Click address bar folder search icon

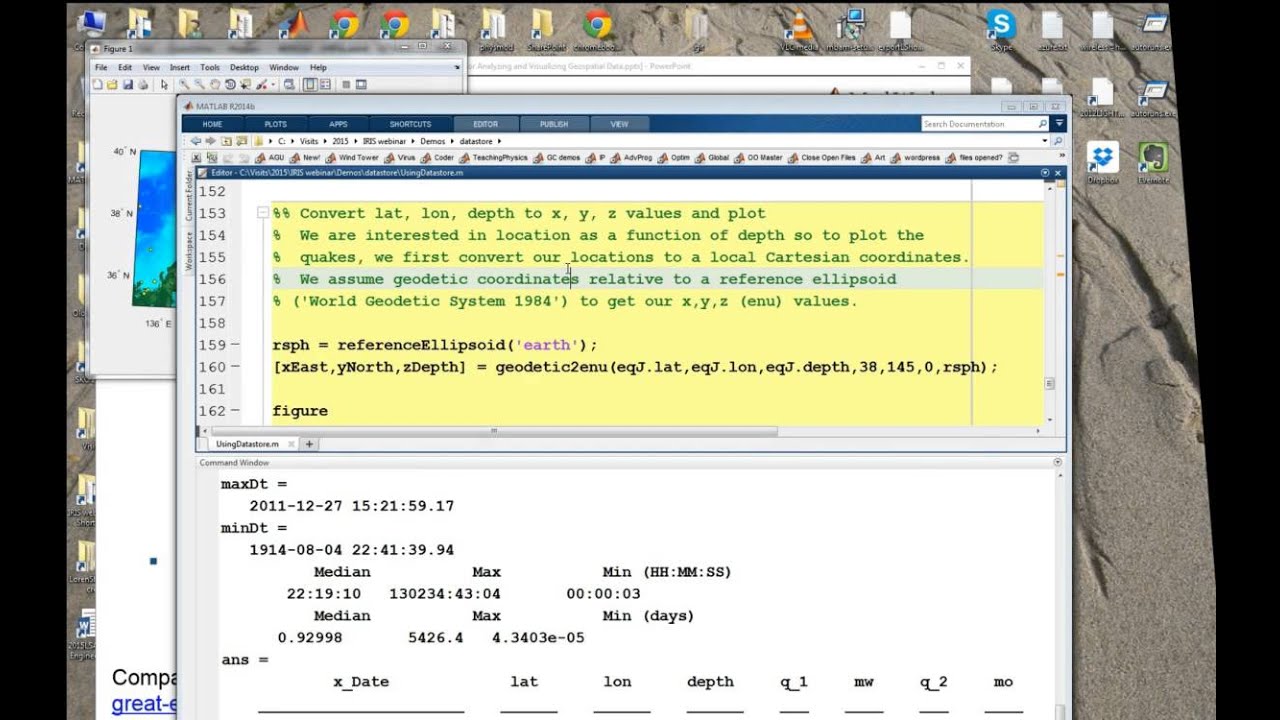(x=1058, y=141)
